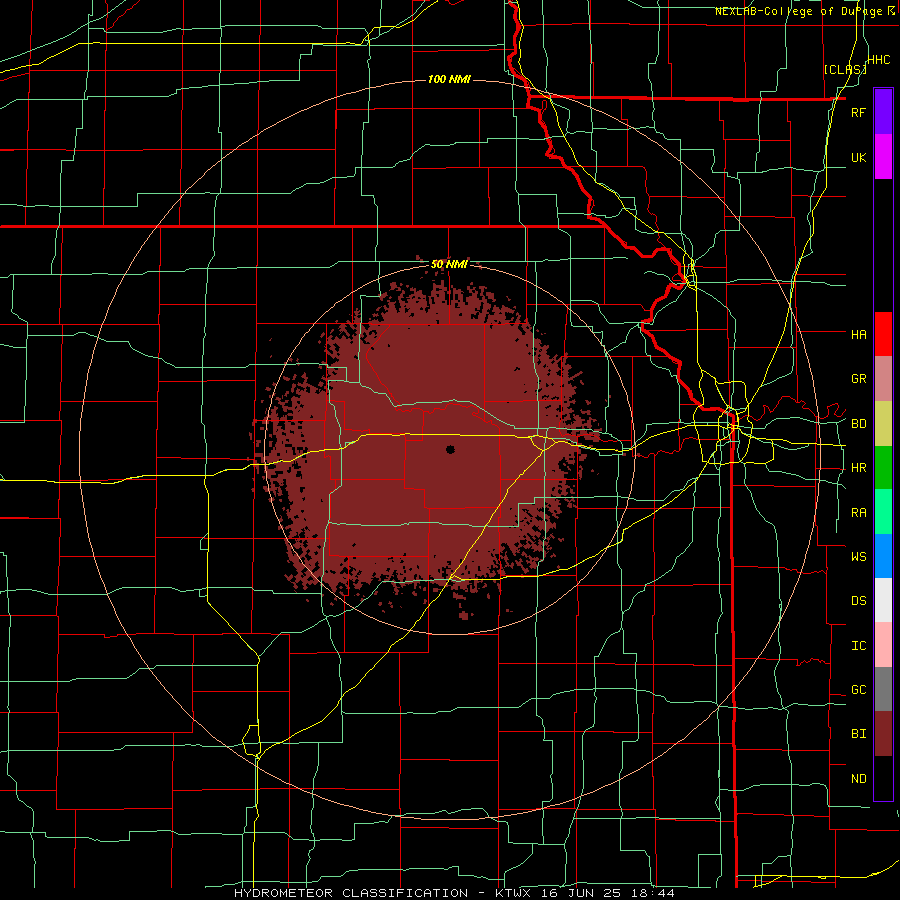Click the dusty pink GR legend swatch
Screen dimensions: 900x900
click(883, 379)
